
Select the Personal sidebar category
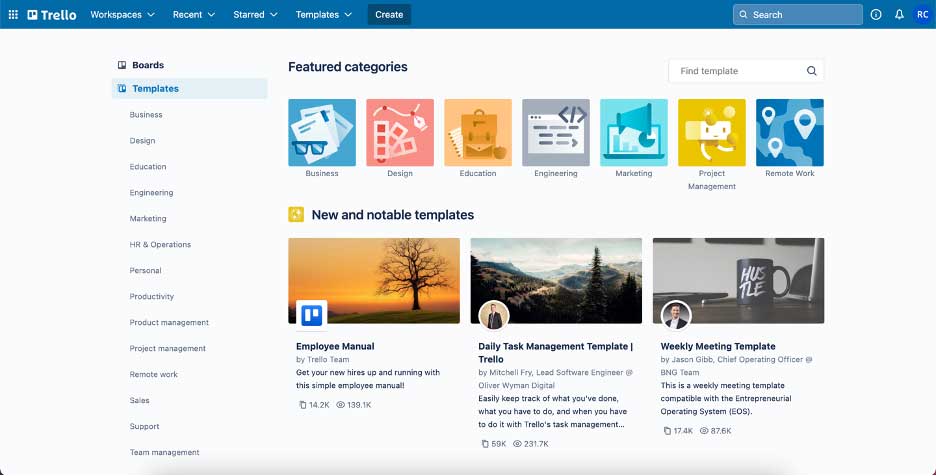coord(146,271)
